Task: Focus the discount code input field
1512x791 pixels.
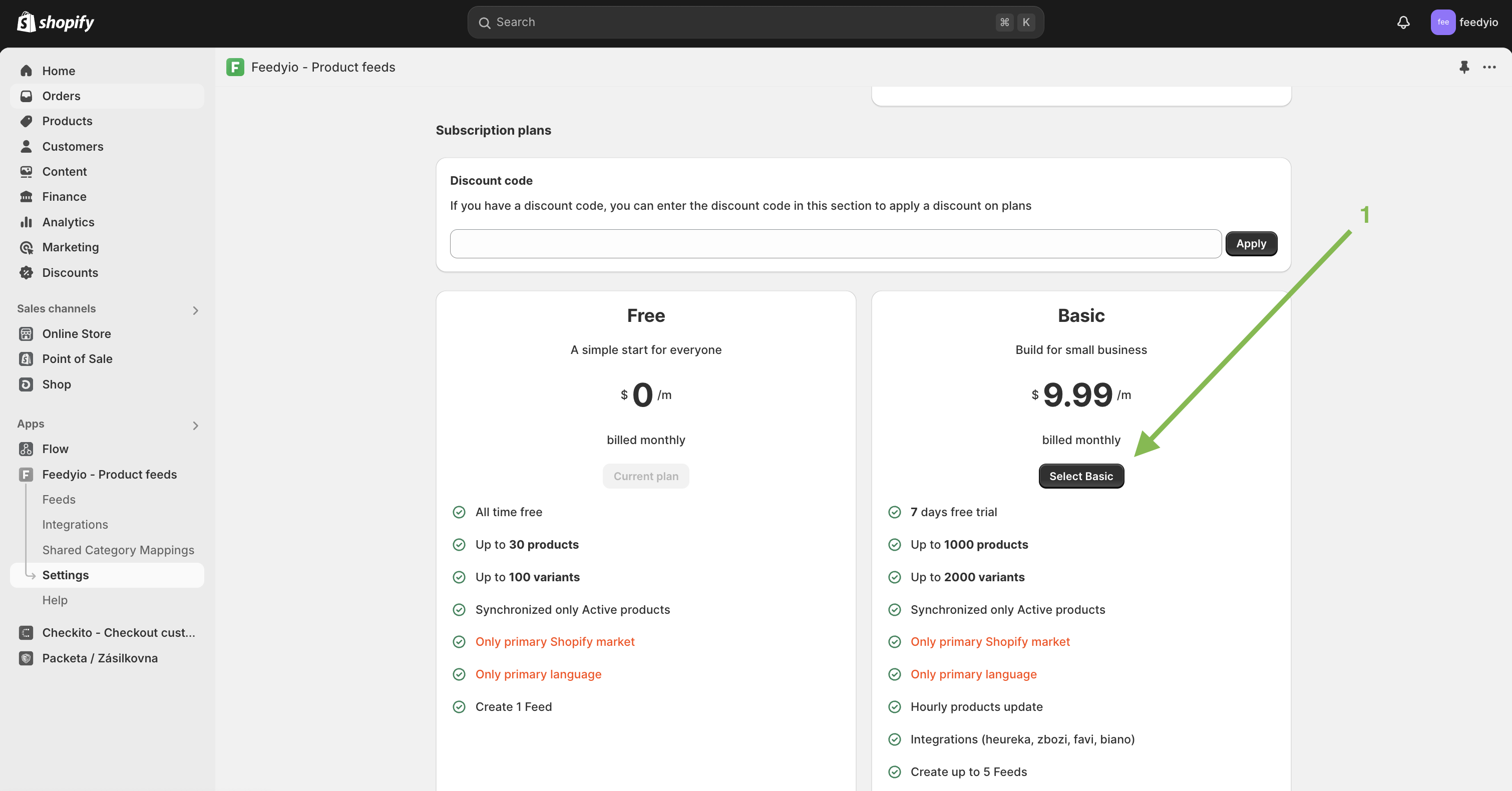Action: pos(835,243)
